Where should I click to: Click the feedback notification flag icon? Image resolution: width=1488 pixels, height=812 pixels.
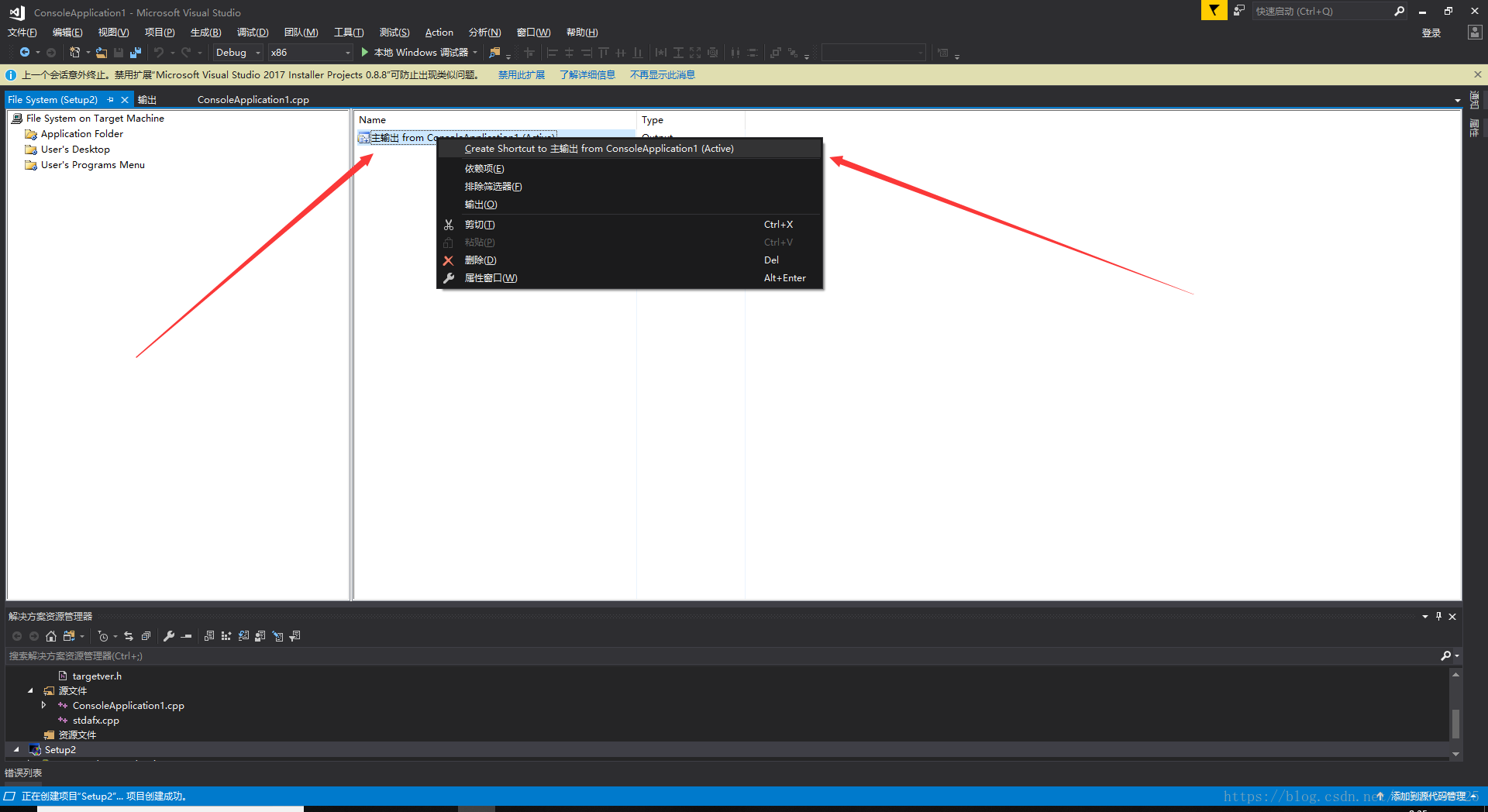[x=1214, y=11]
